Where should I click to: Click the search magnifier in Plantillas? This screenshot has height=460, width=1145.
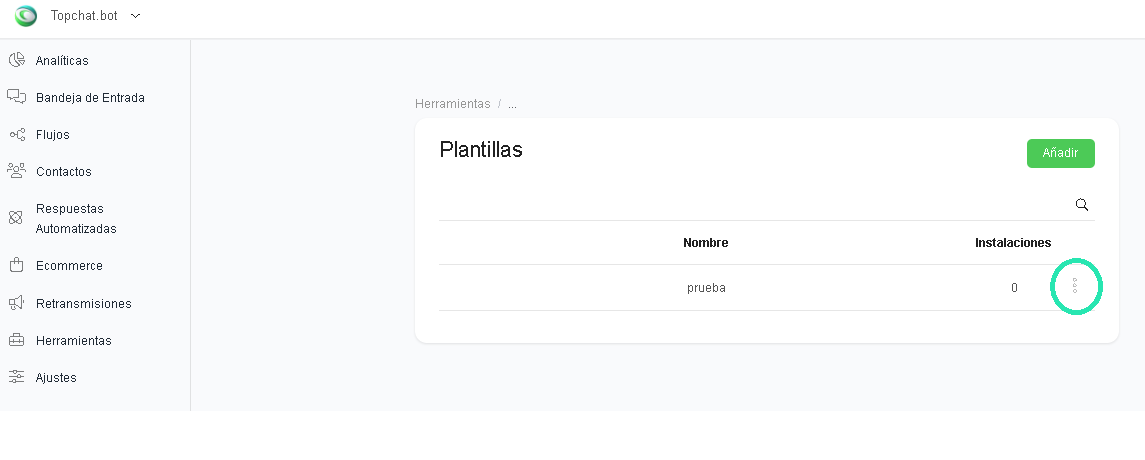(x=1082, y=204)
